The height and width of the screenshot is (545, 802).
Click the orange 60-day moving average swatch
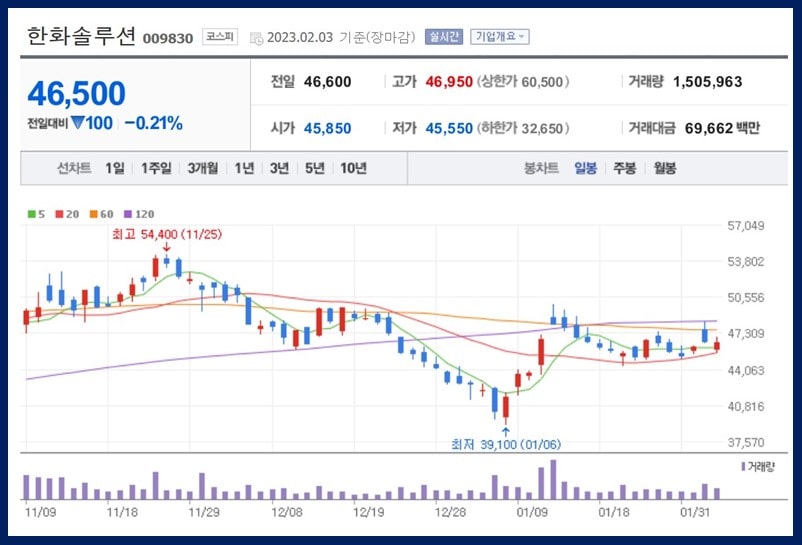(93, 214)
